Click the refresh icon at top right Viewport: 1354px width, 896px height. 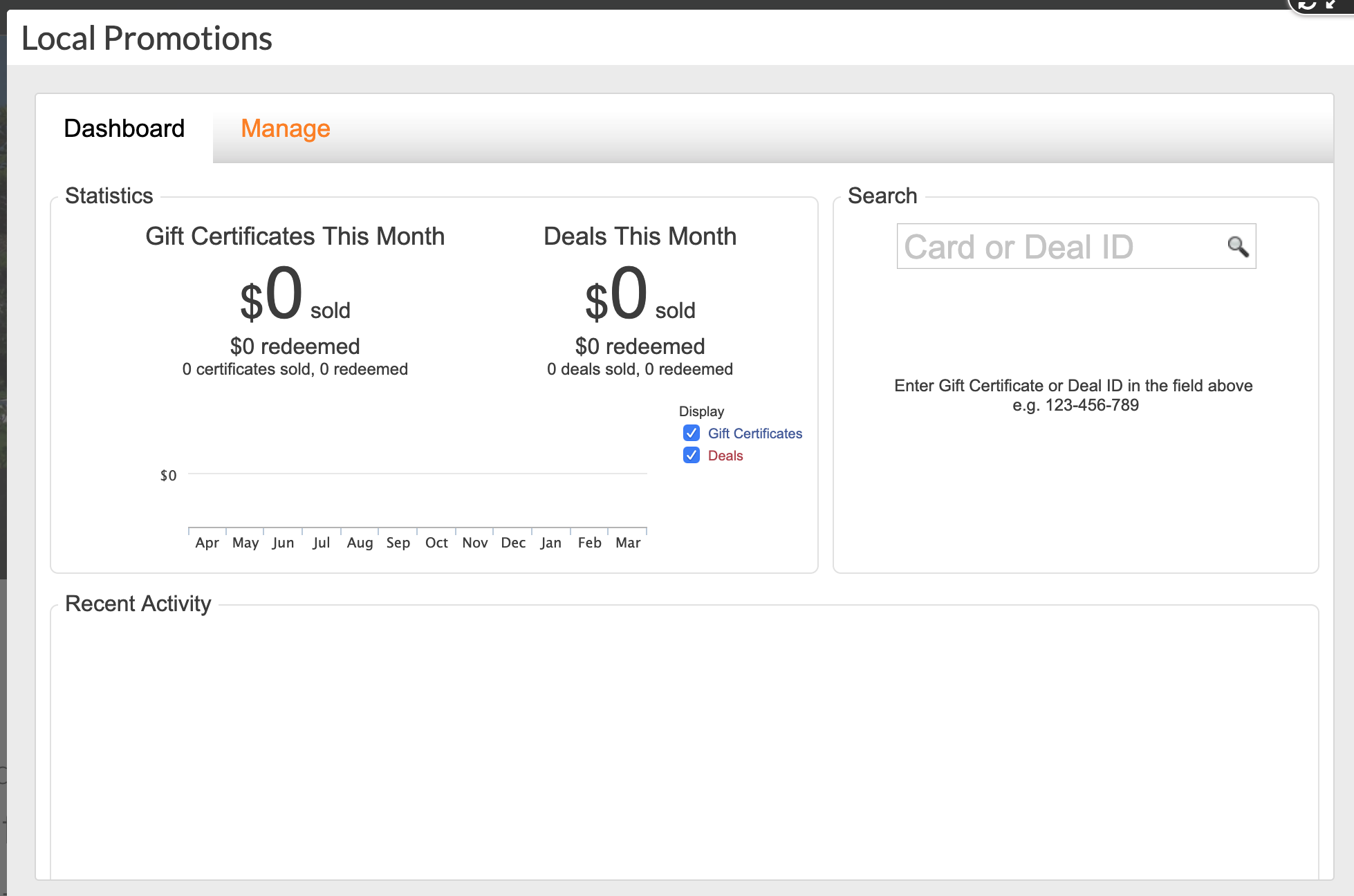pos(1306,4)
